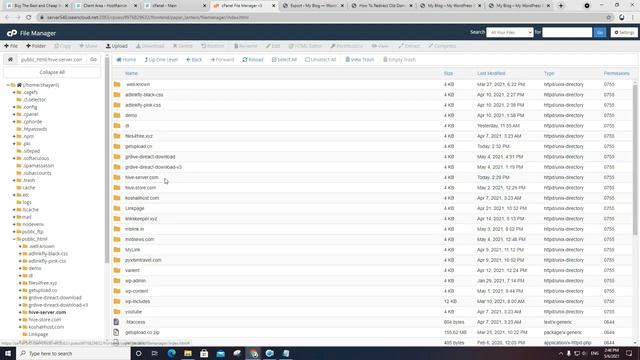Select the demo folder in file list
Image resolution: width=640 pixels, height=360 pixels.
[131, 116]
